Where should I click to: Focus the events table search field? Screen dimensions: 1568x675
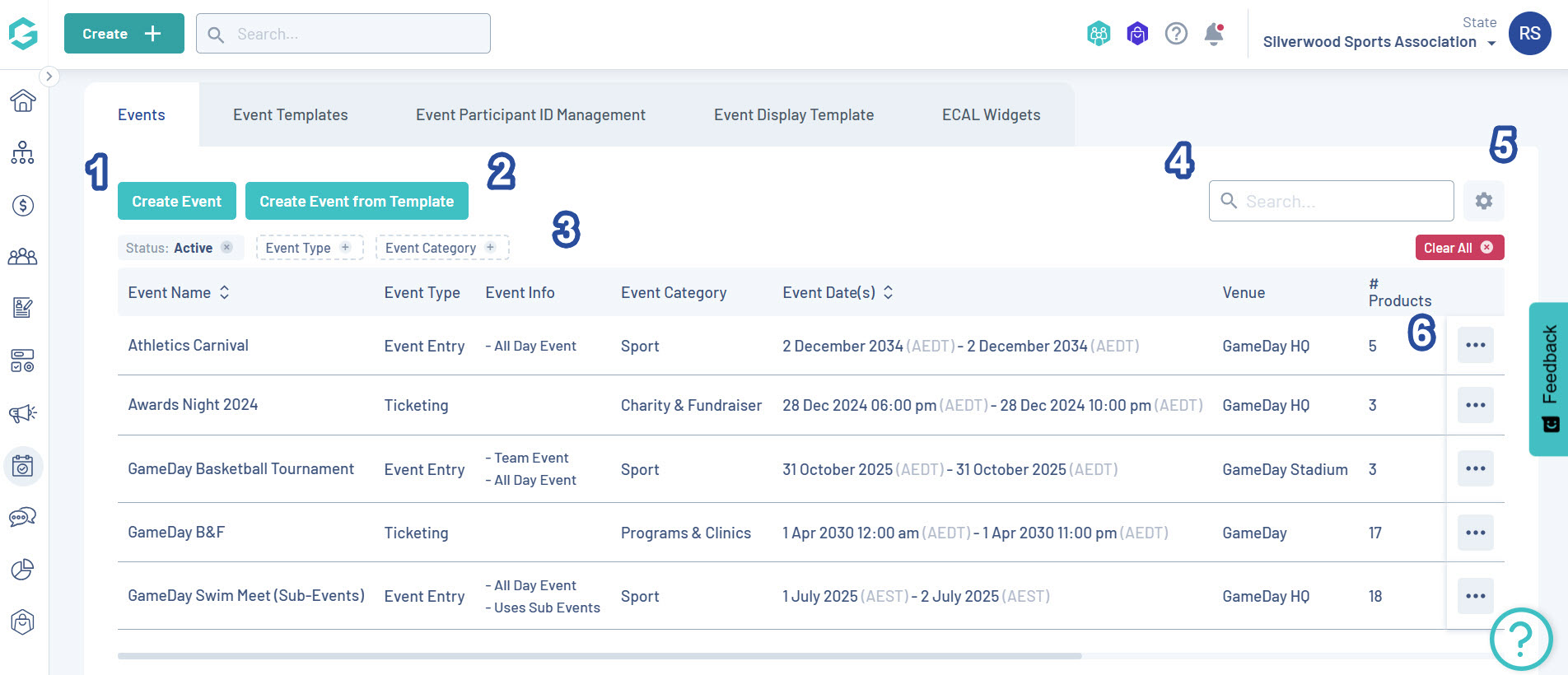coord(1331,201)
